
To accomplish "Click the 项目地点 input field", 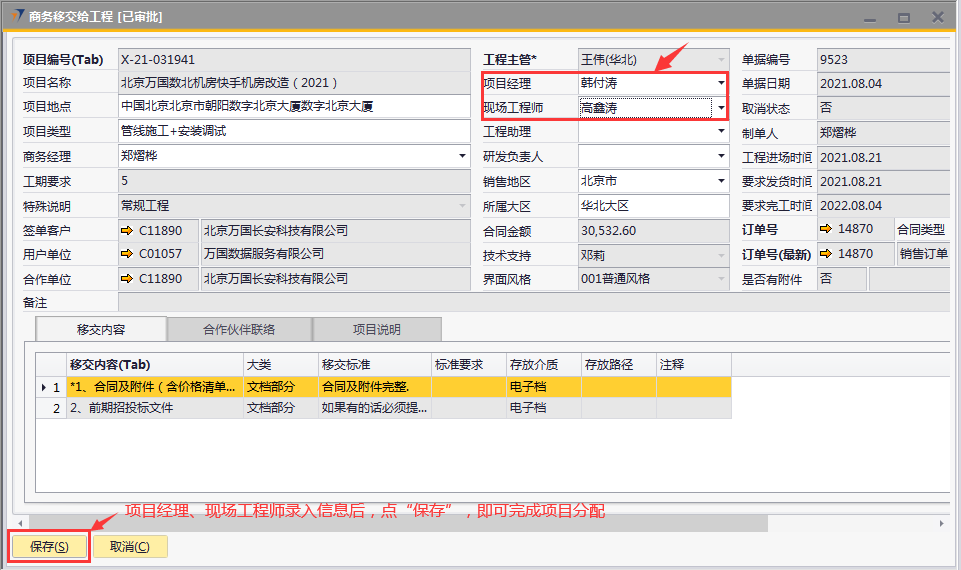I will 293,107.
